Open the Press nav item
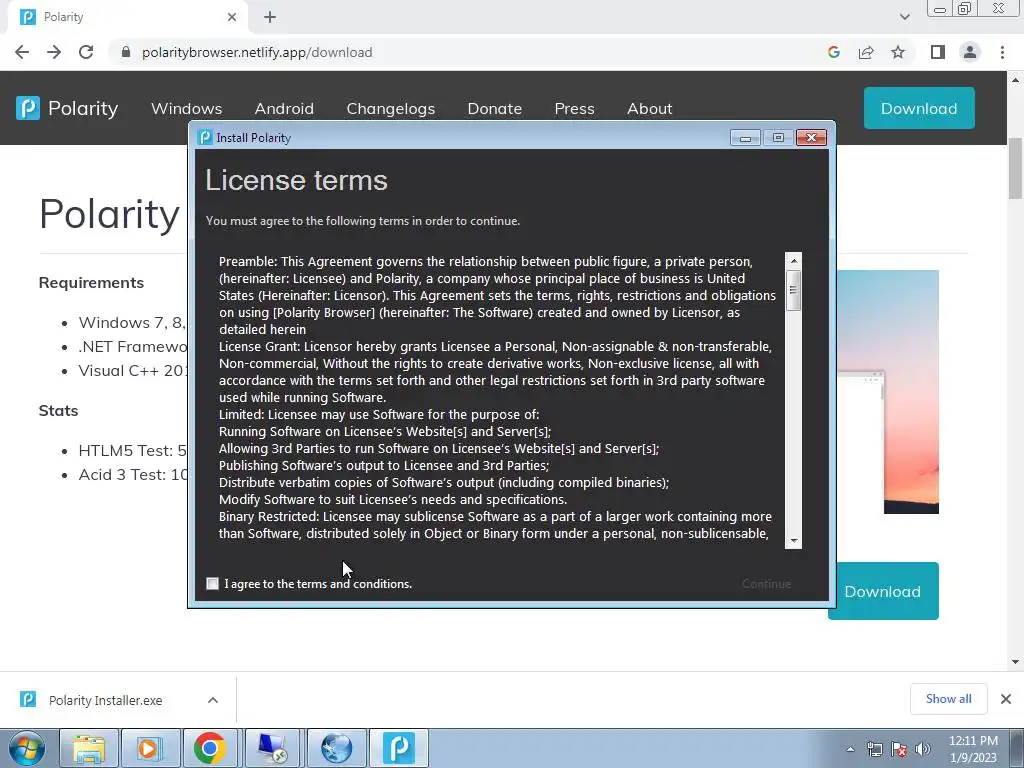1024x768 pixels. point(574,108)
